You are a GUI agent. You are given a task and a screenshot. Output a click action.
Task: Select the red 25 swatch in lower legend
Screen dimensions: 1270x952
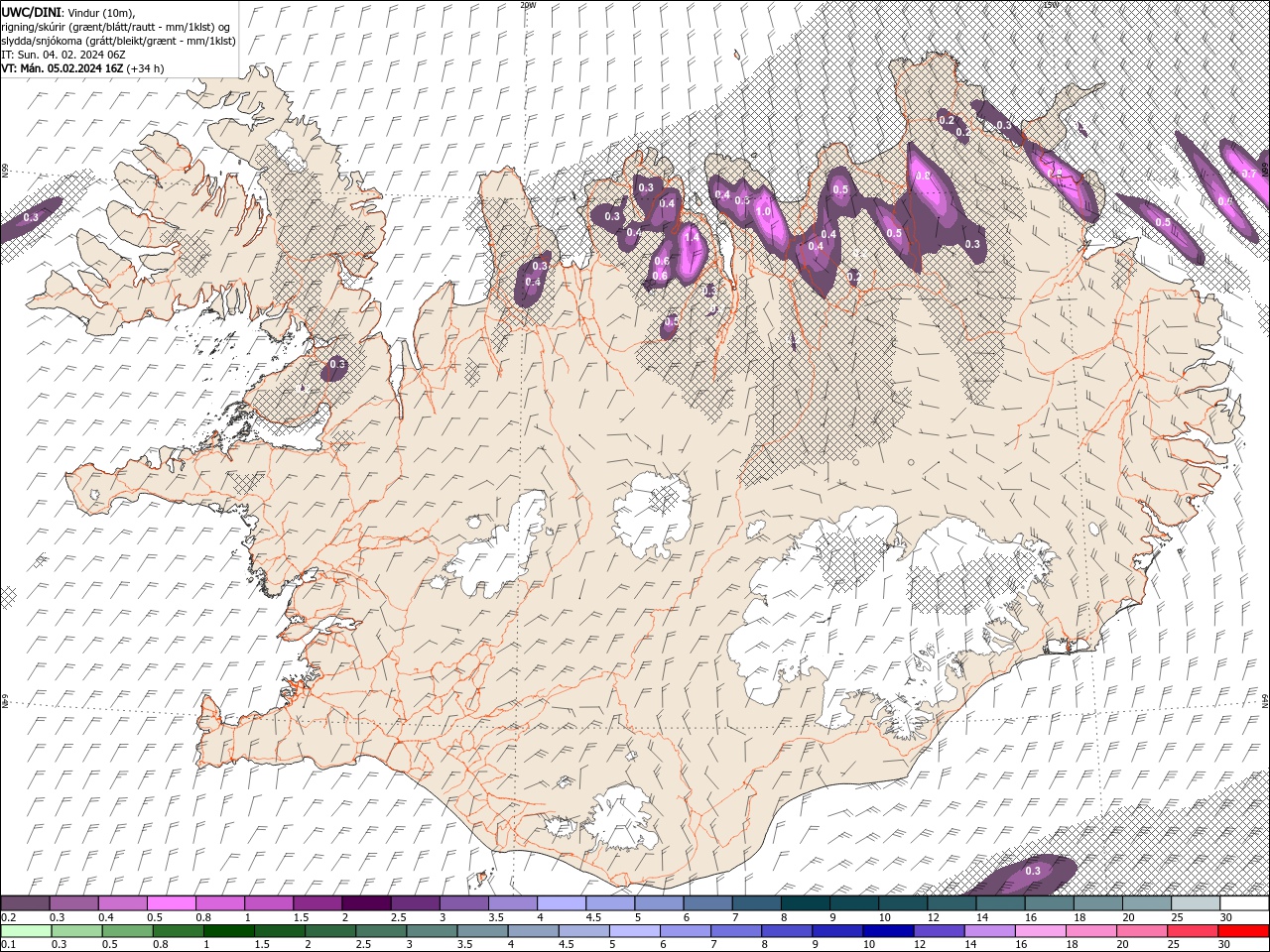[1193, 931]
